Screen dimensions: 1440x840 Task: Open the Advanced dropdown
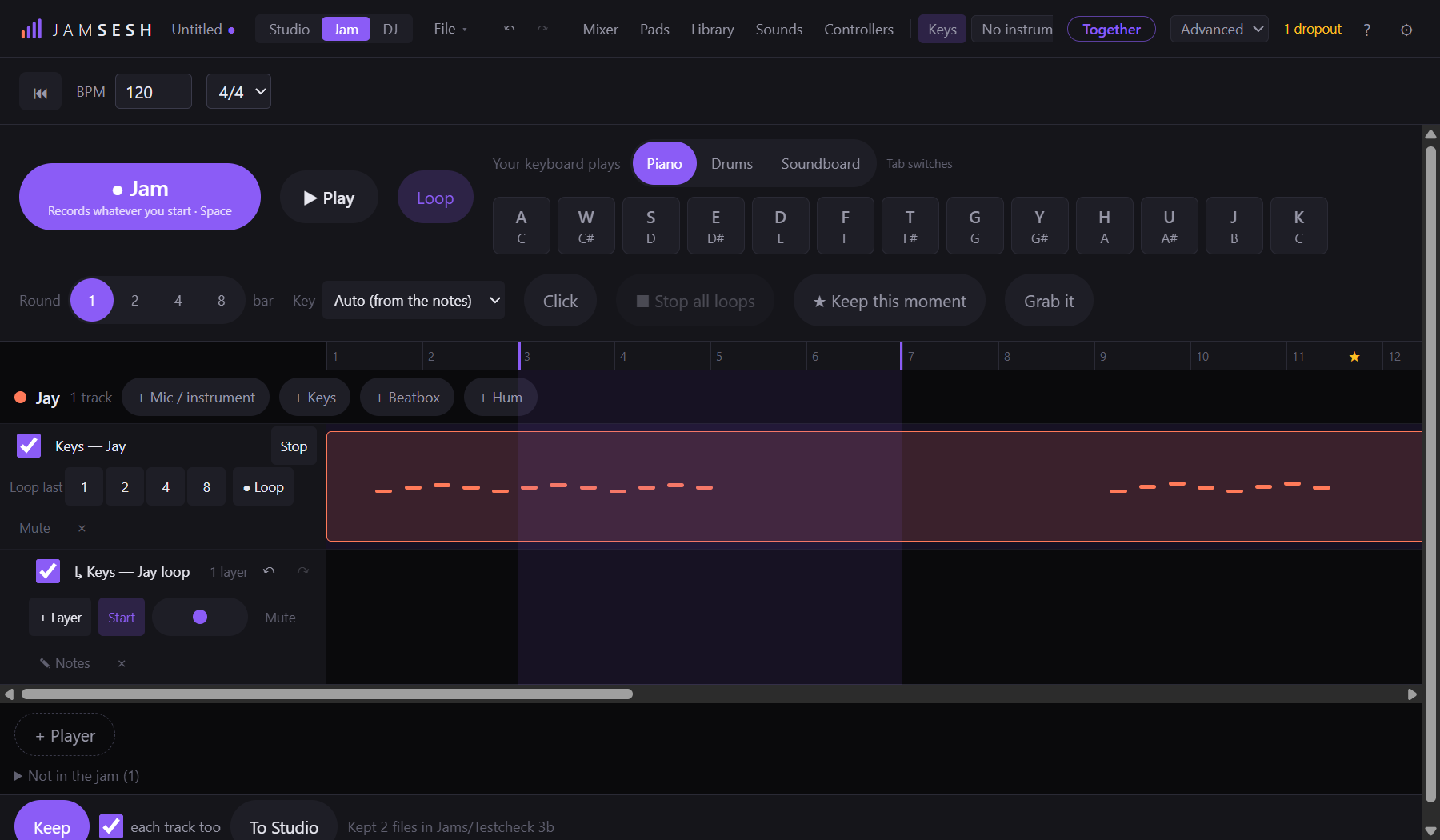click(x=1219, y=30)
